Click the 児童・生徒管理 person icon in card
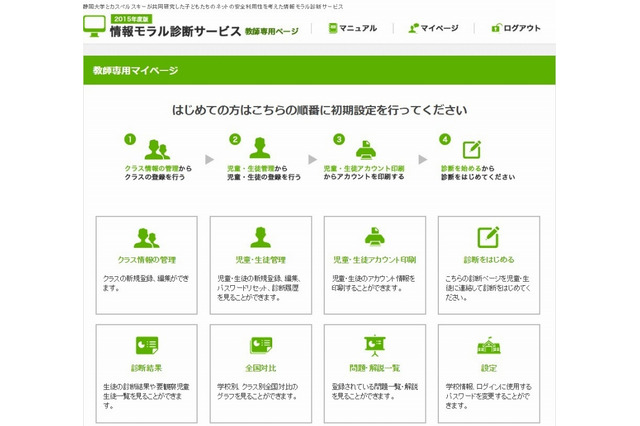 260,238
